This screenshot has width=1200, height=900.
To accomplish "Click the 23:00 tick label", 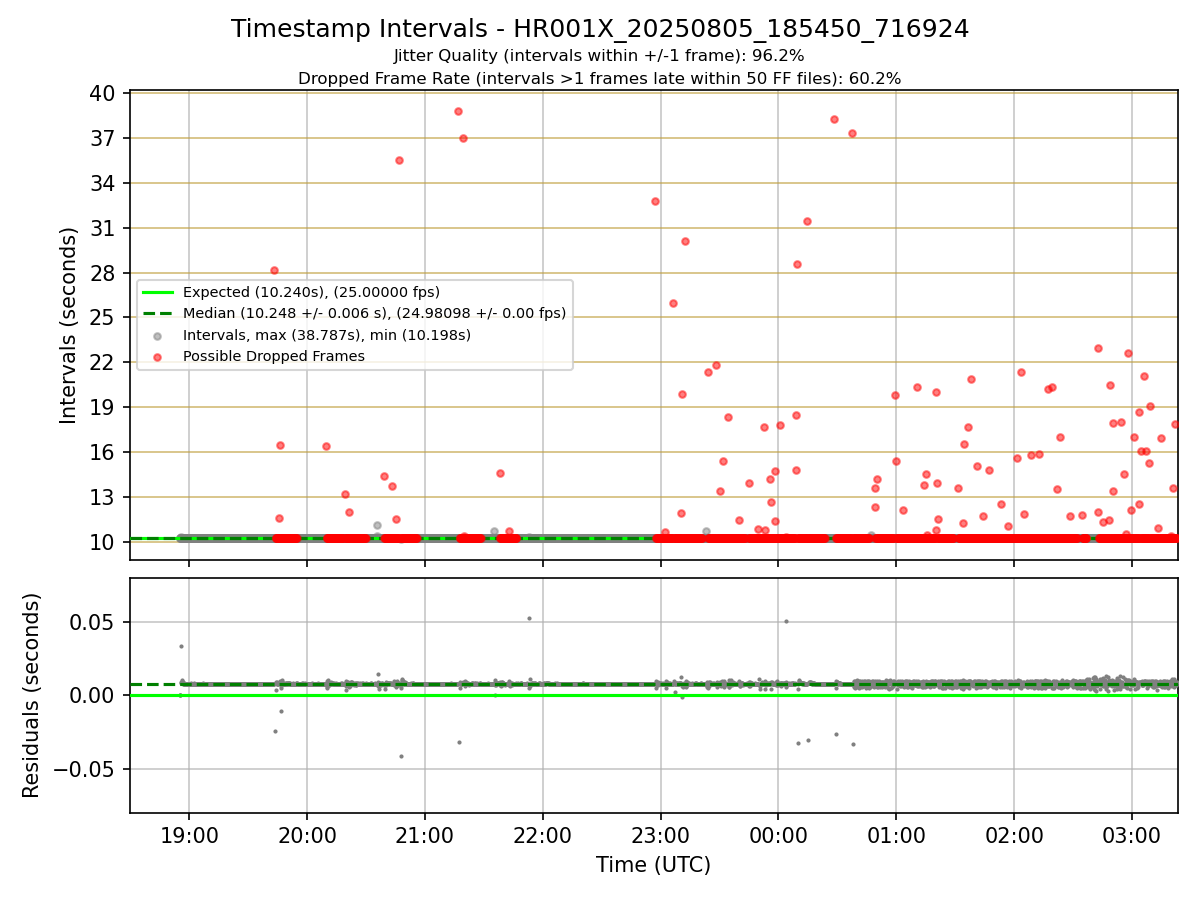I will click(660, 835).
